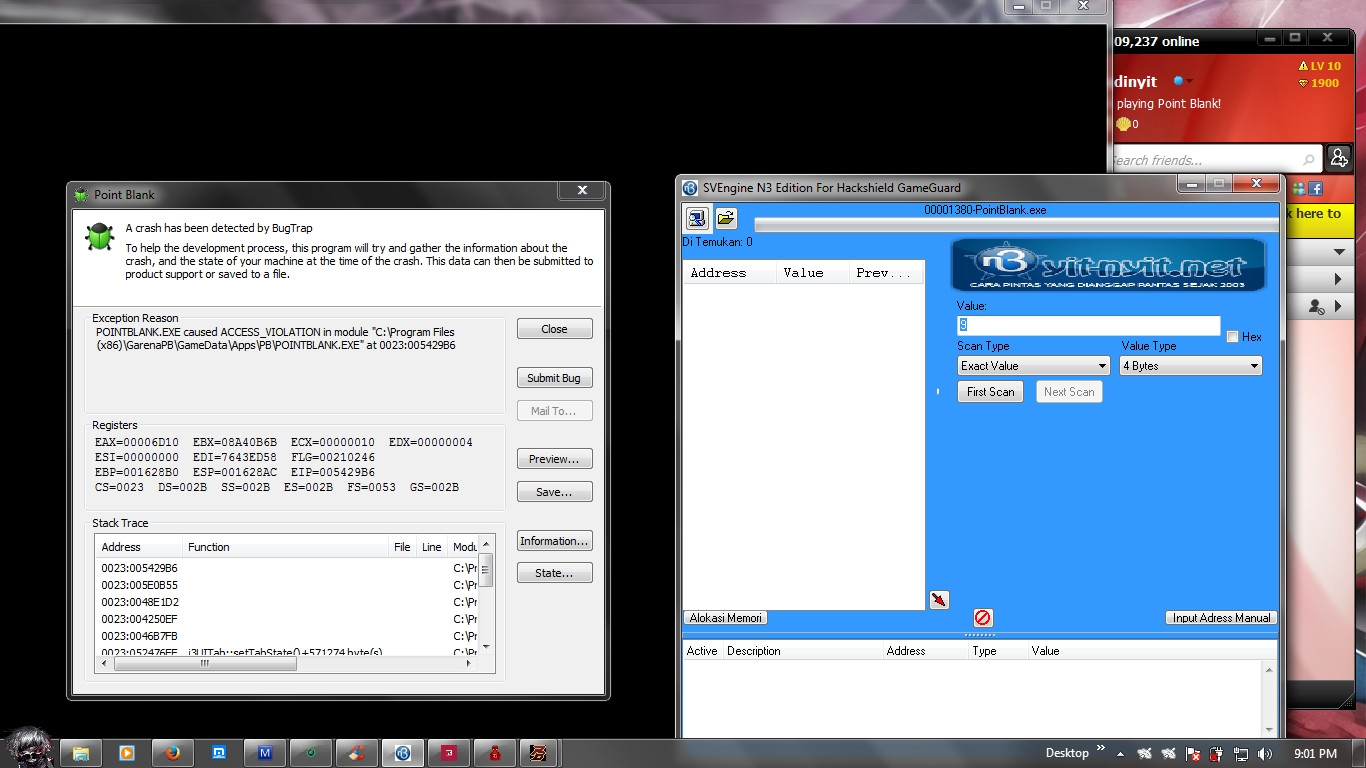Click the red arrow add-address icon

click(x=939, y=600)
